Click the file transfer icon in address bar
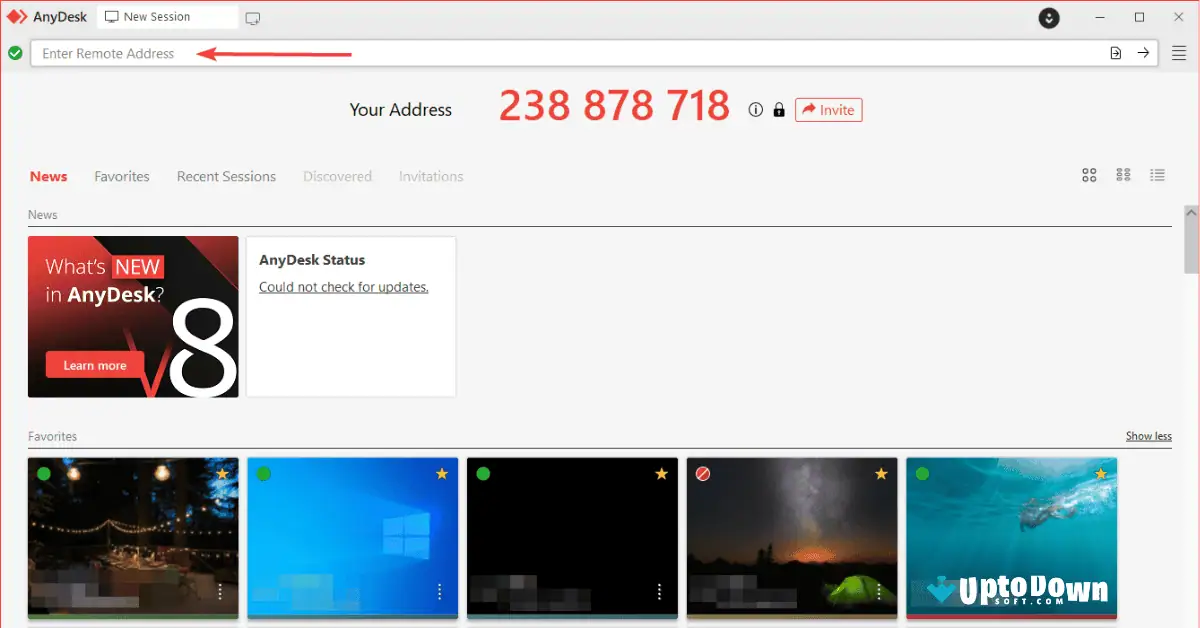1200x628 pixels. click(x=1115, y=52)
